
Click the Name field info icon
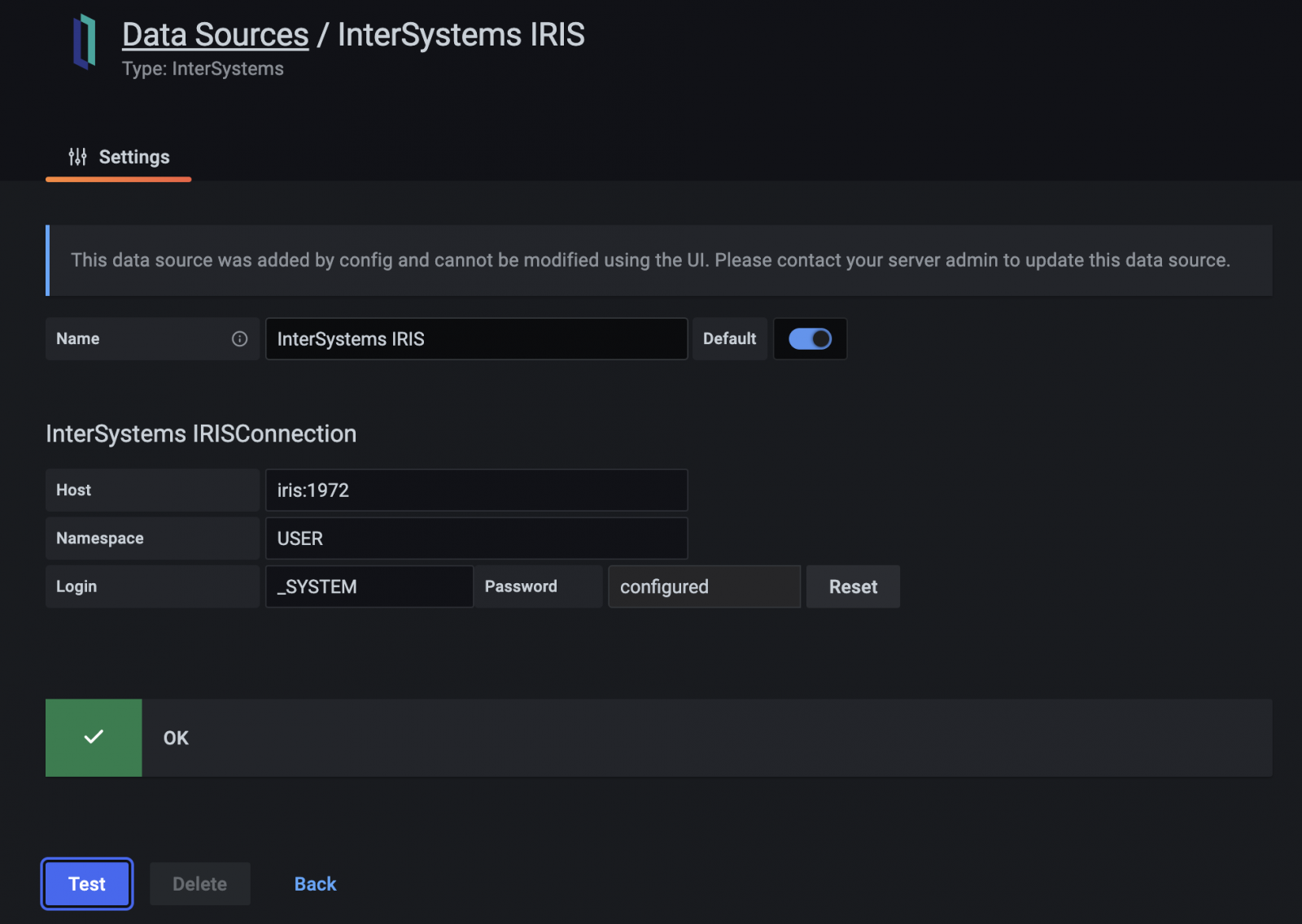[x=239, y=339]
